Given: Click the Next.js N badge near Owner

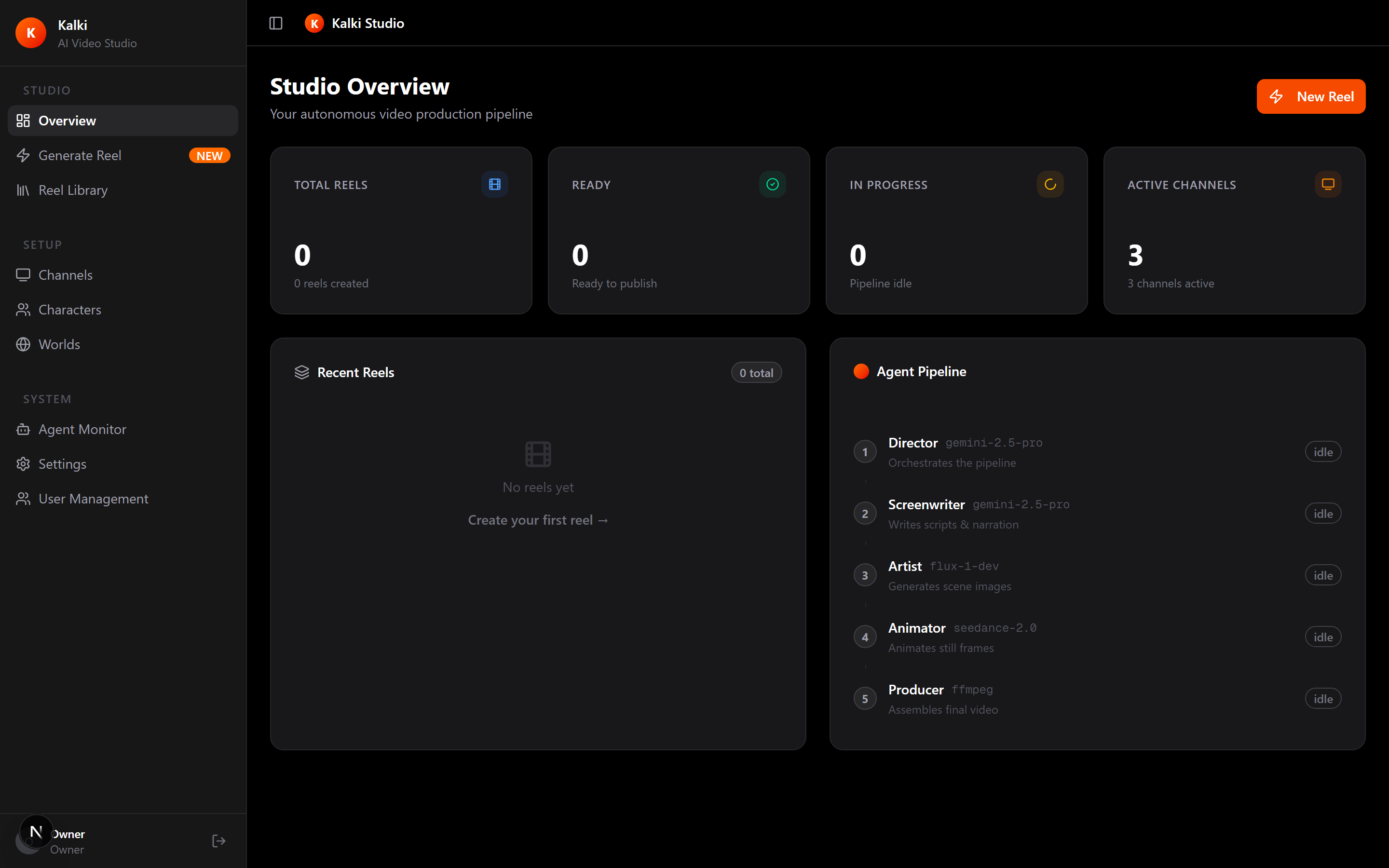Looking at the screenshot, I should pyautogui.click(x=36, y=831).
